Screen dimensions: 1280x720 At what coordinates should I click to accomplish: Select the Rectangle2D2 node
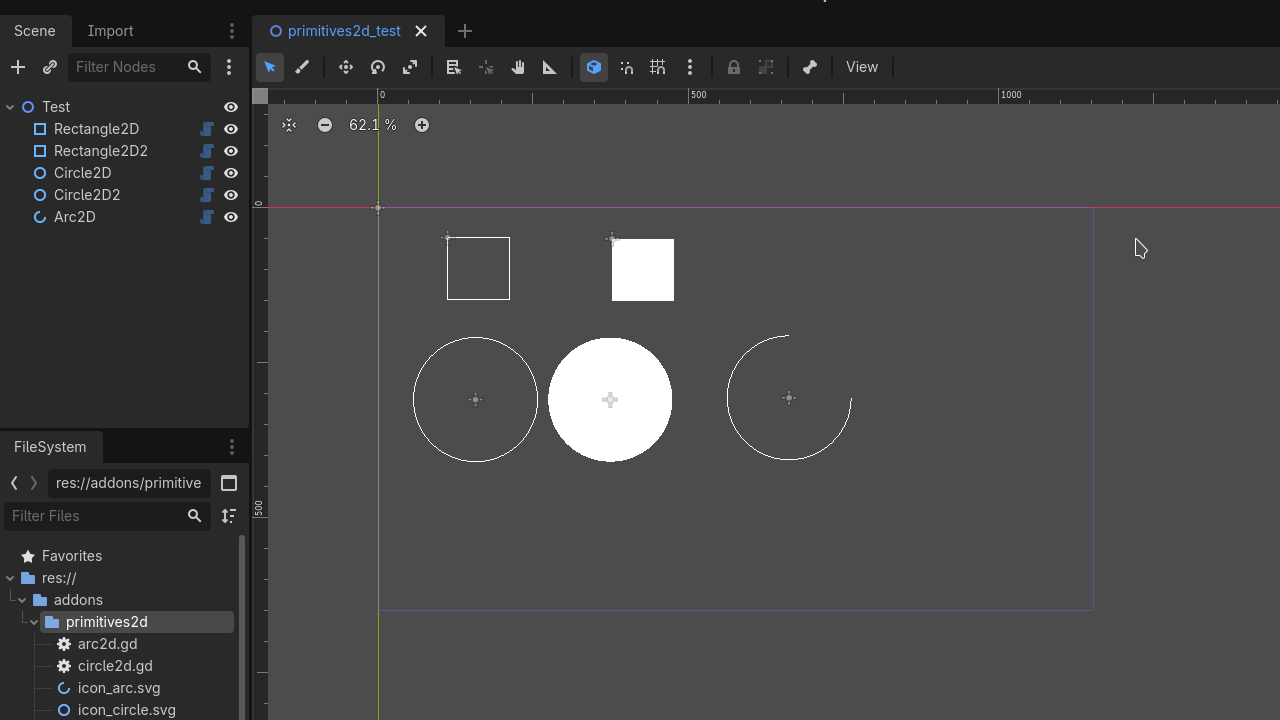click(x=101, y=151)
